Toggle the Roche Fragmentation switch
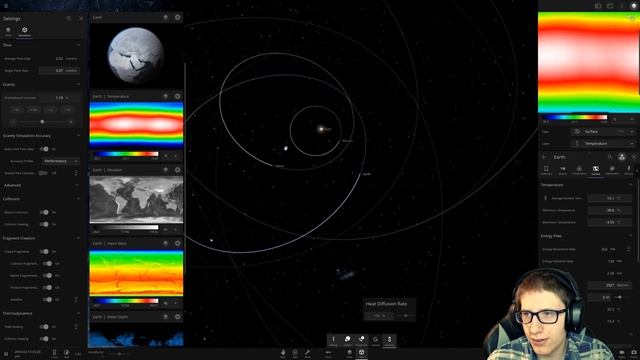The image size is (640, 360). (x=47, y=276)
